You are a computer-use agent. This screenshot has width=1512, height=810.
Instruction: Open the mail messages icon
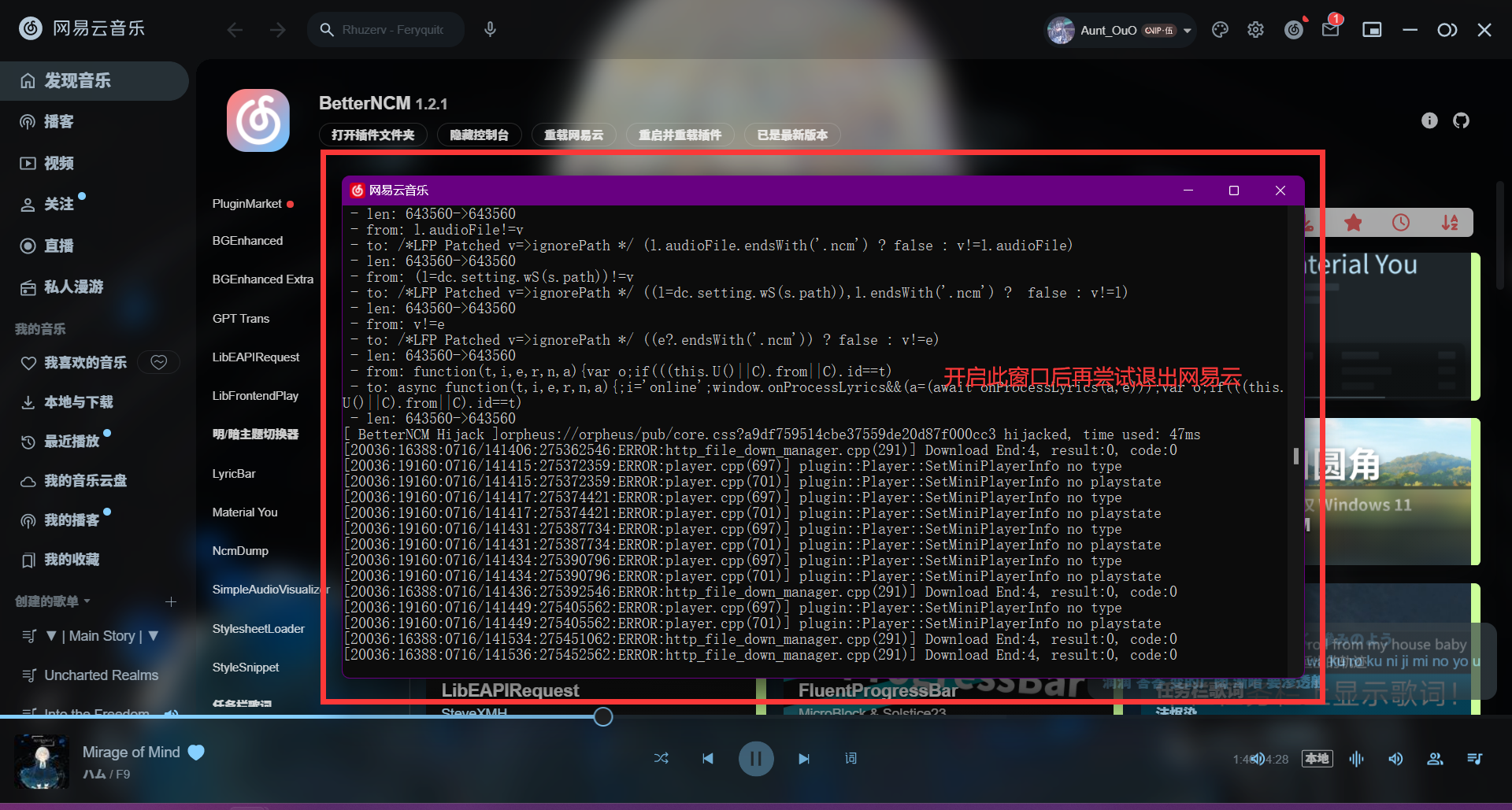[1330, 30]
